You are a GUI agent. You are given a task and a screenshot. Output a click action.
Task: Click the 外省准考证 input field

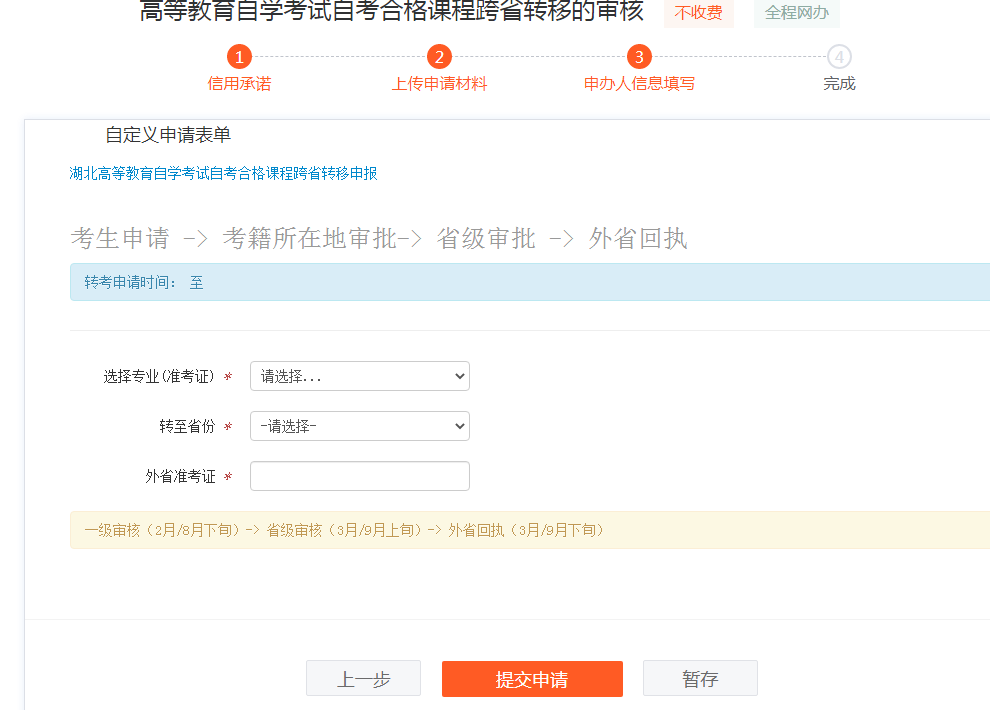click(359, 476)
